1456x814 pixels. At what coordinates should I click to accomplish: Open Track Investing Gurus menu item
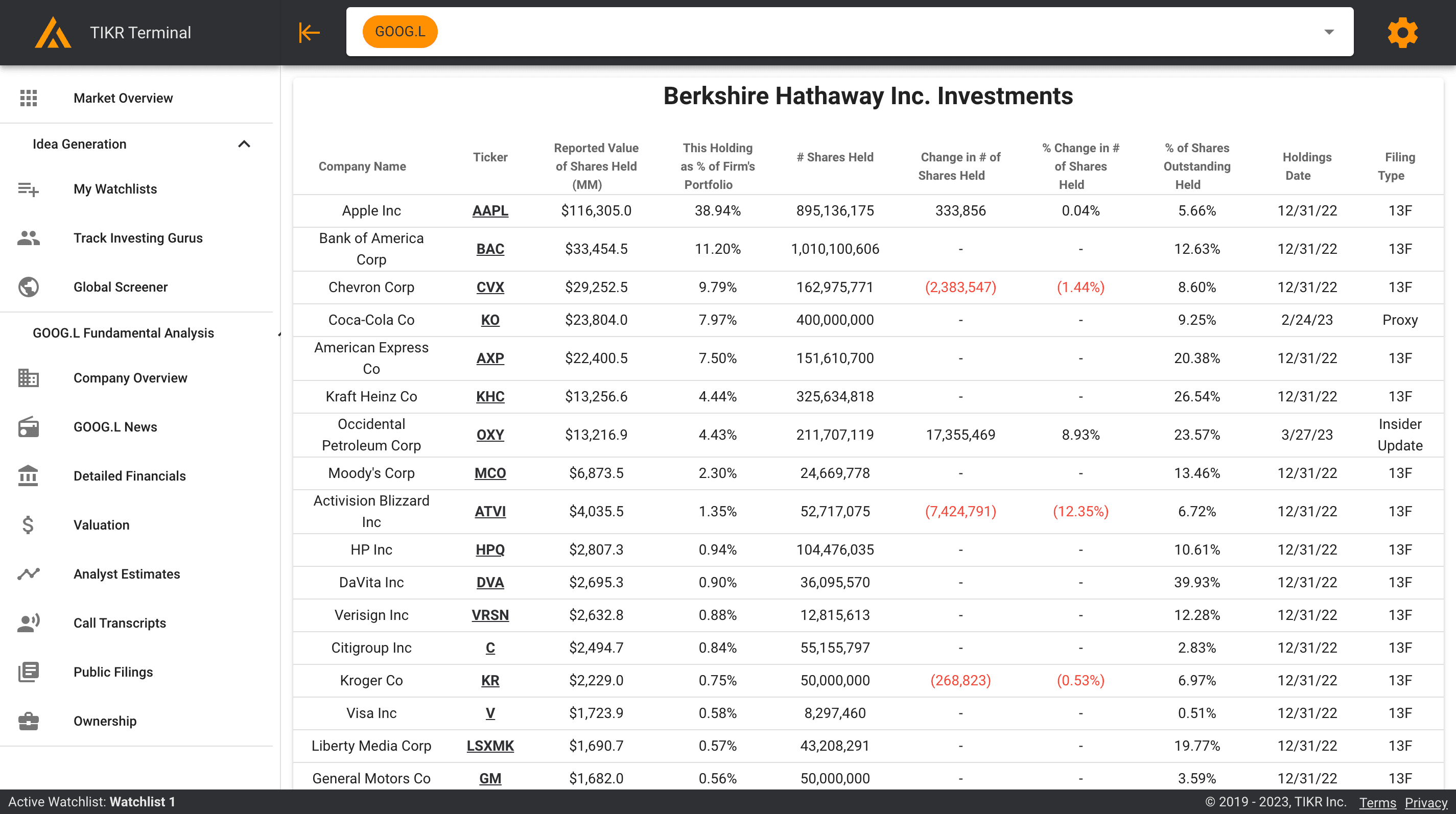(x=138, y=238)
